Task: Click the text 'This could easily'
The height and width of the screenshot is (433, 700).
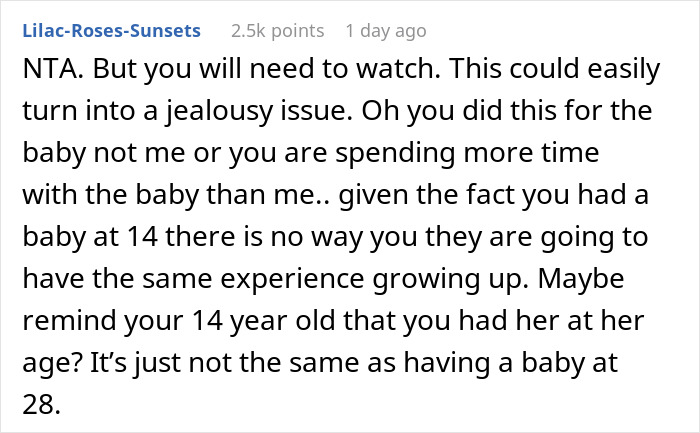Action: 554,69
